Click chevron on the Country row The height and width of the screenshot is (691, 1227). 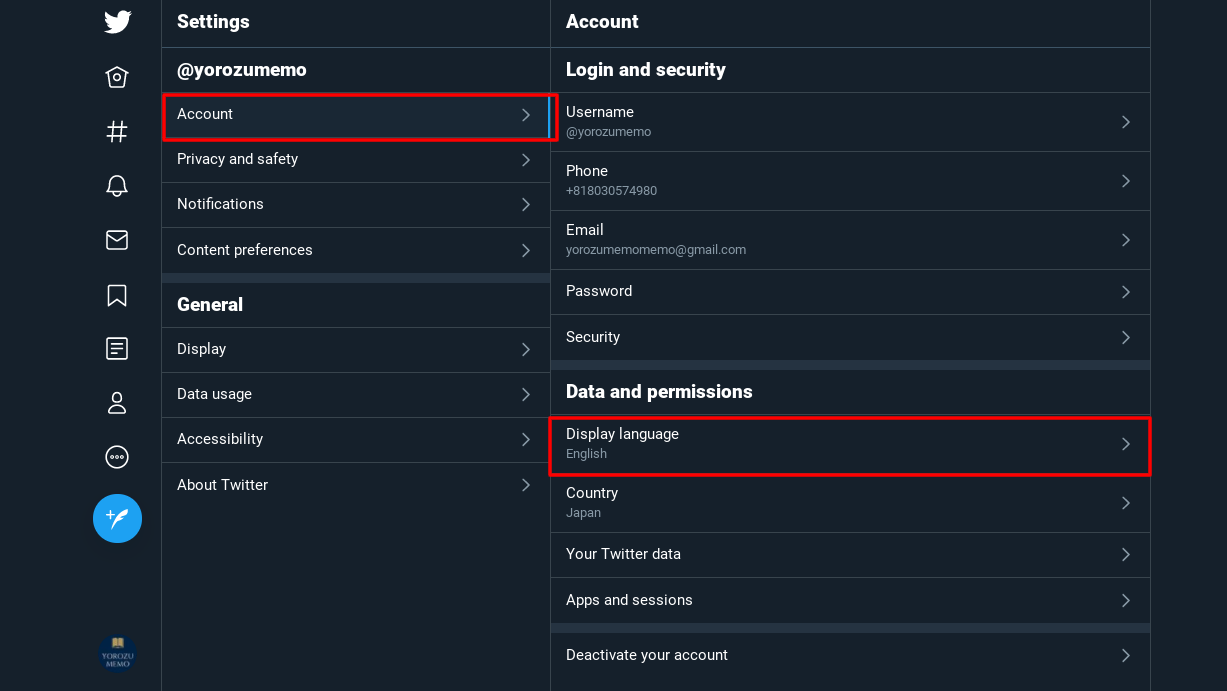[x=1126, y=503]
